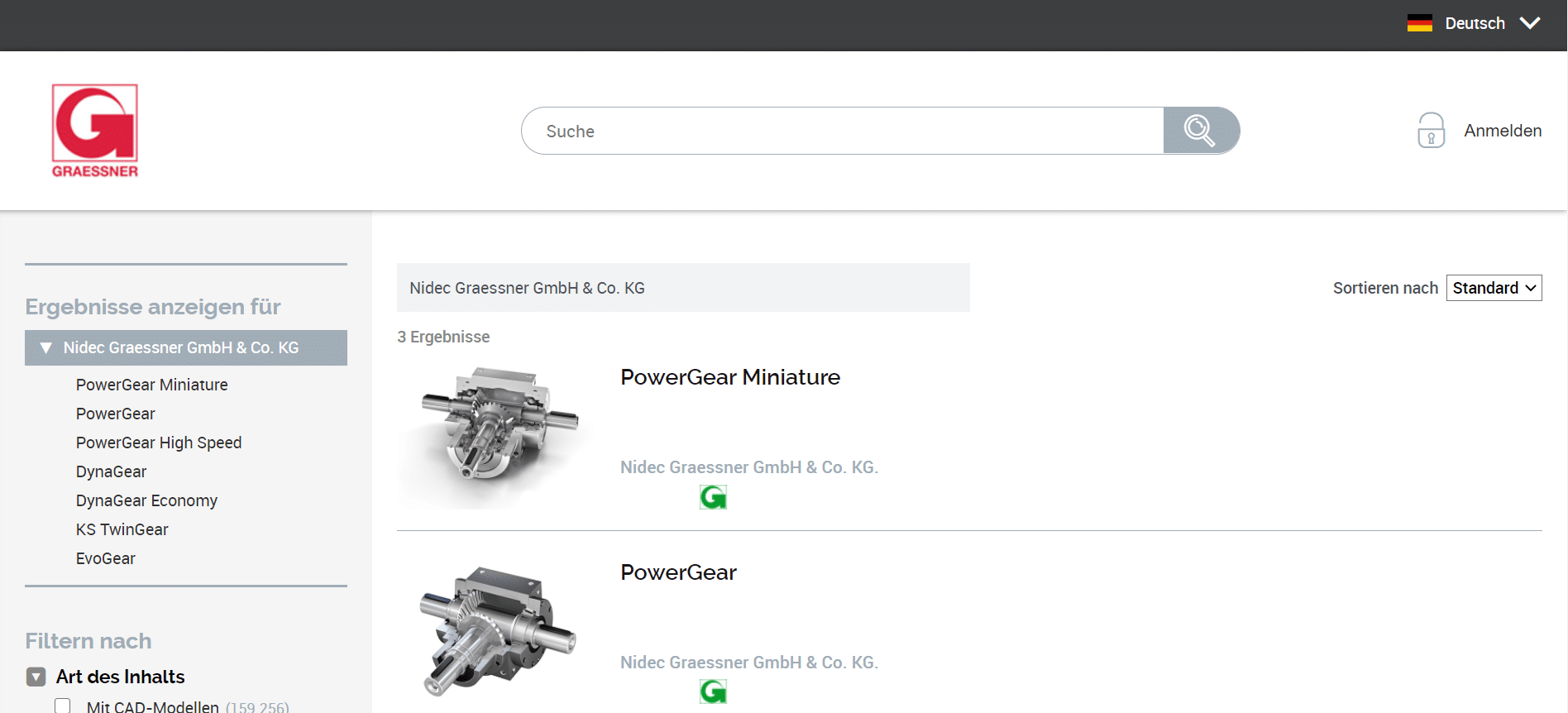Select DynaGear in the sidebar
Viewport: 1568px width, 713px height.
click(111, 471)
